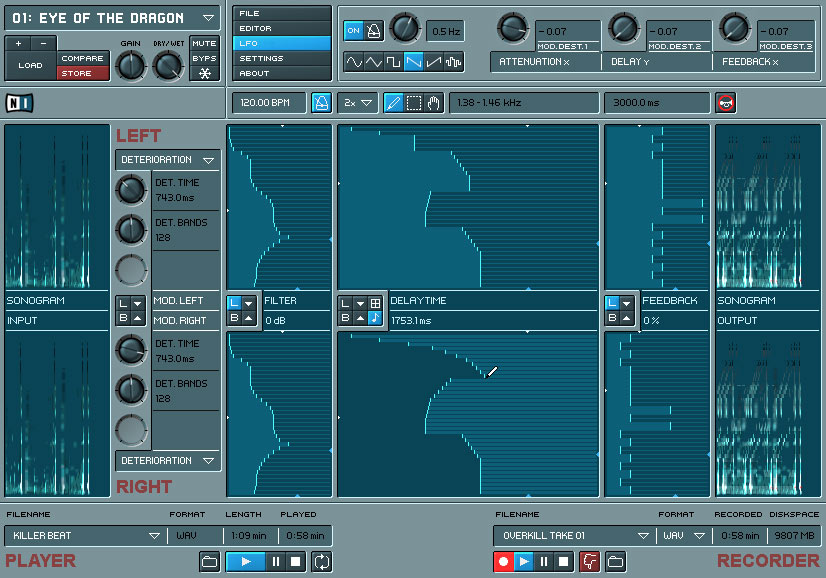Open the Recorder file folder

pos(615,562)
